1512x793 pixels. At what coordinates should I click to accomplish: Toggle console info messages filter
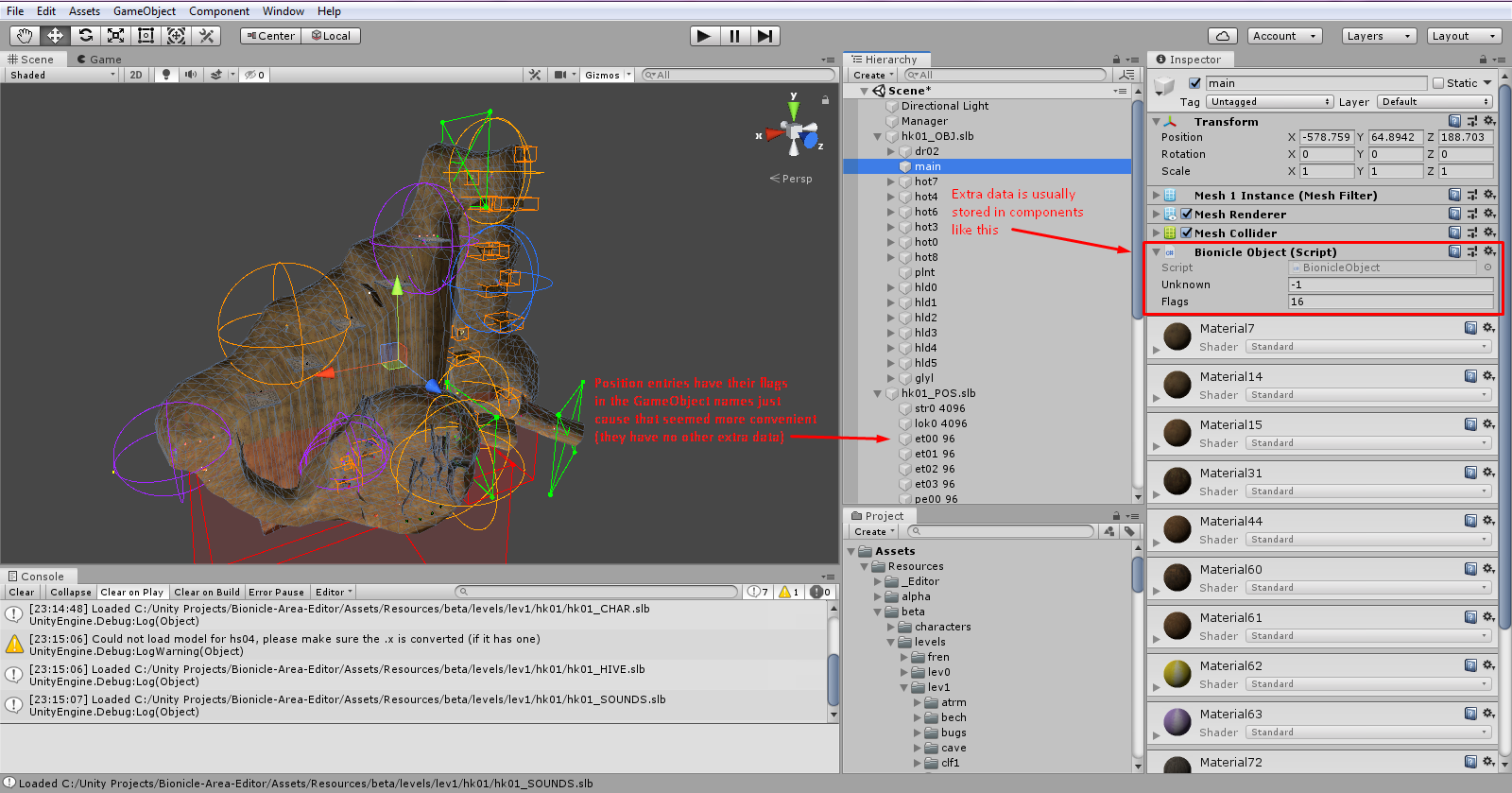coord(758,592)
